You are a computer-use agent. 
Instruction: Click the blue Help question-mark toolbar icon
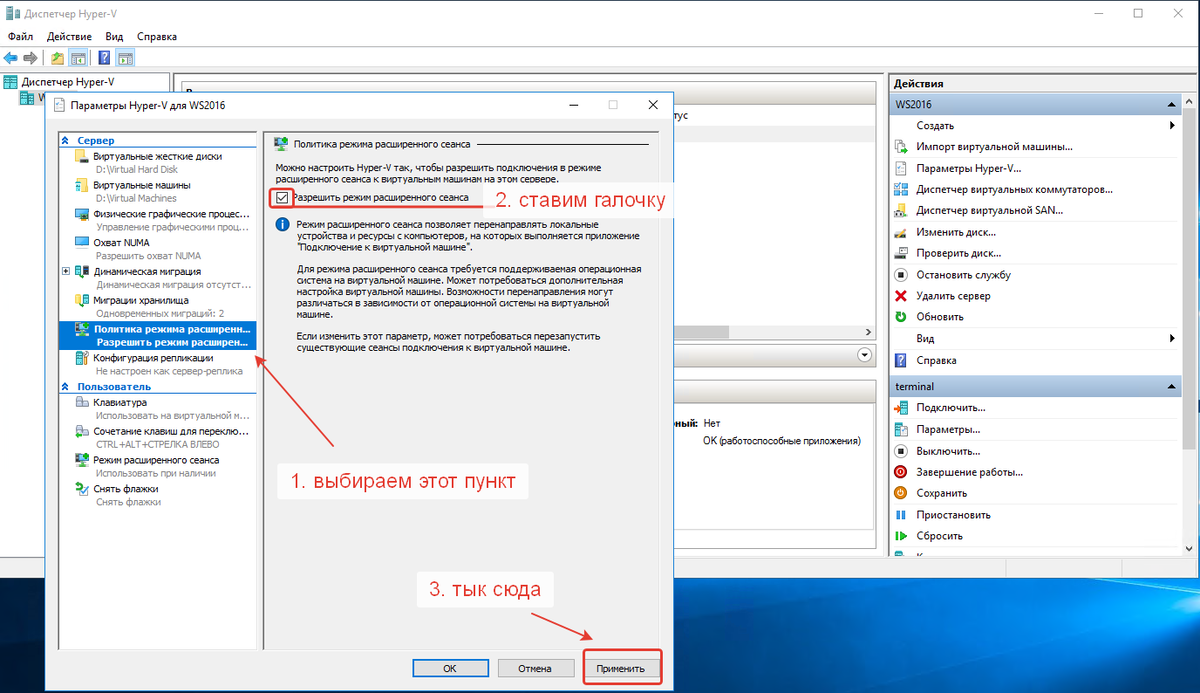(x=104, y=58)
